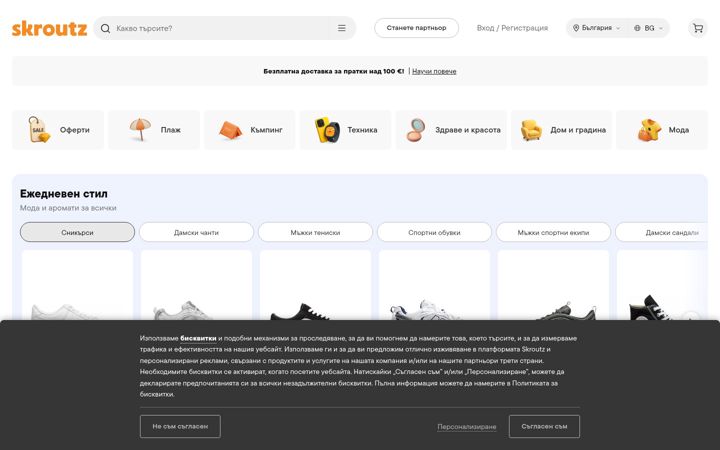
Task: Click the beach umbrella icon of Плаж
Action: (x=140, y=129)
